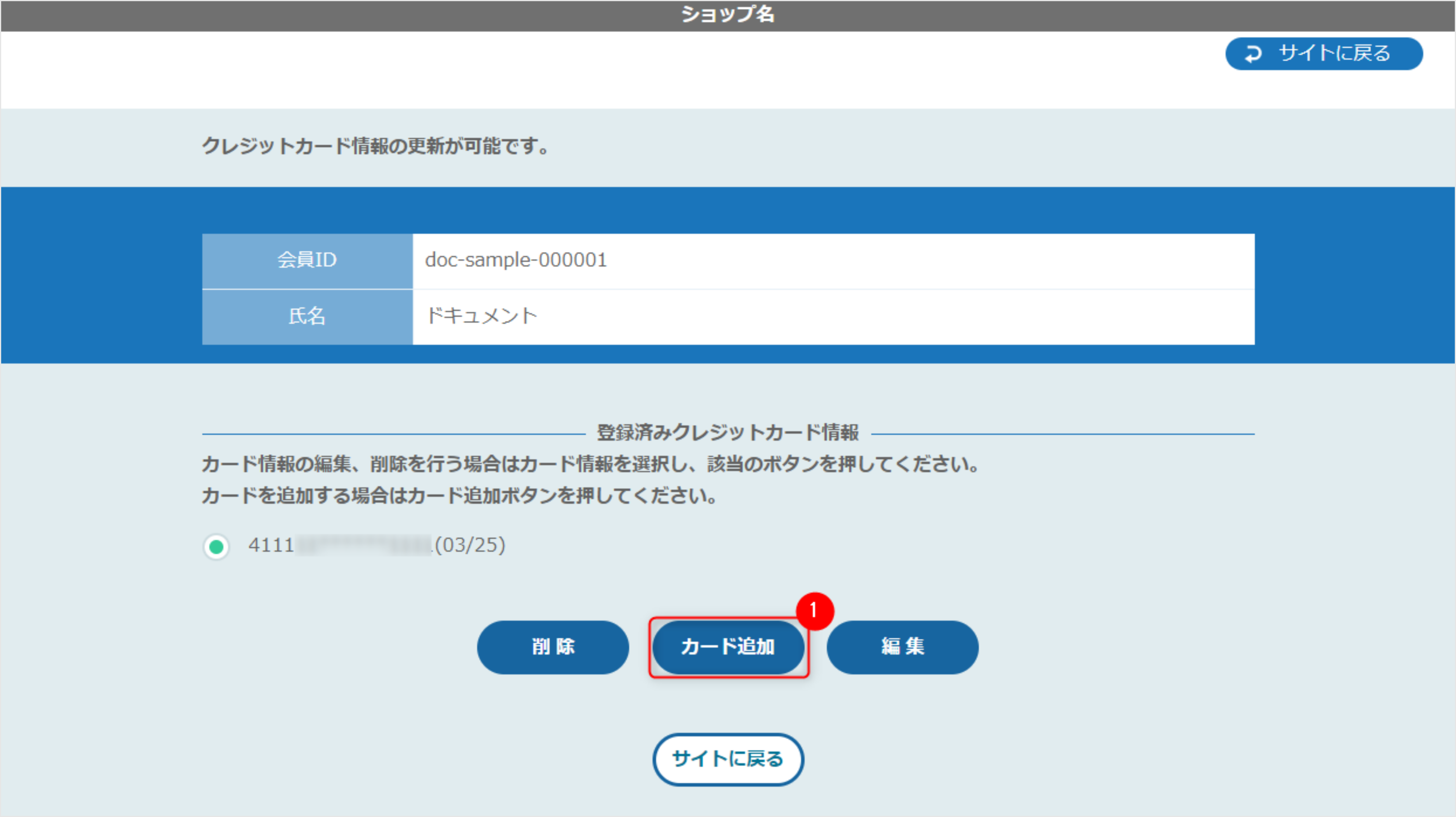Click the ドキュメント name value field
1456x817 pixels.
coord(481,316)
